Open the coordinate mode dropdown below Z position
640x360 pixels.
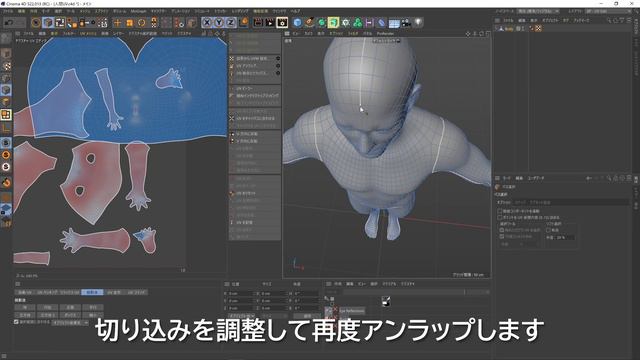241,316
